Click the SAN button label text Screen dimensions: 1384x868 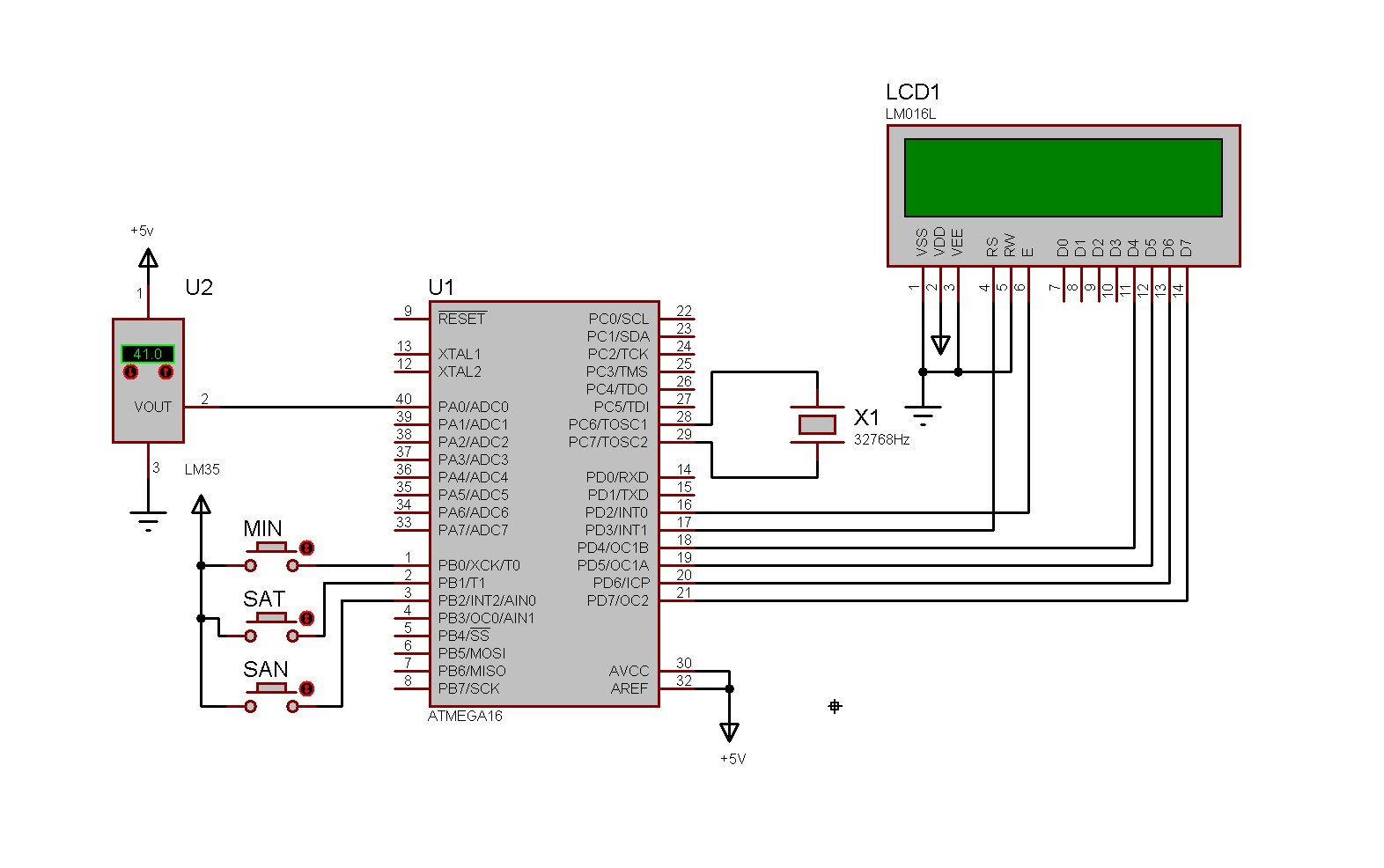coord(266,669)
